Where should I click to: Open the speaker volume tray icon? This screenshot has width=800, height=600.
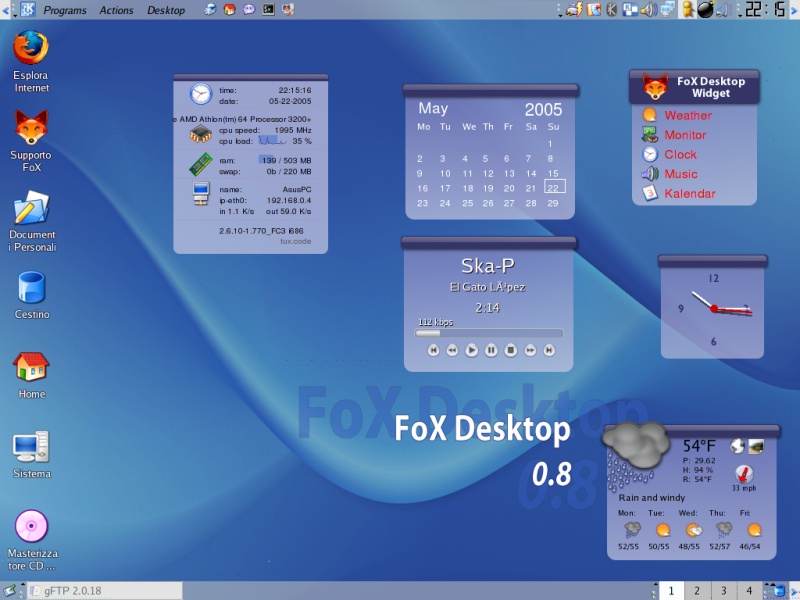[649, 9]
